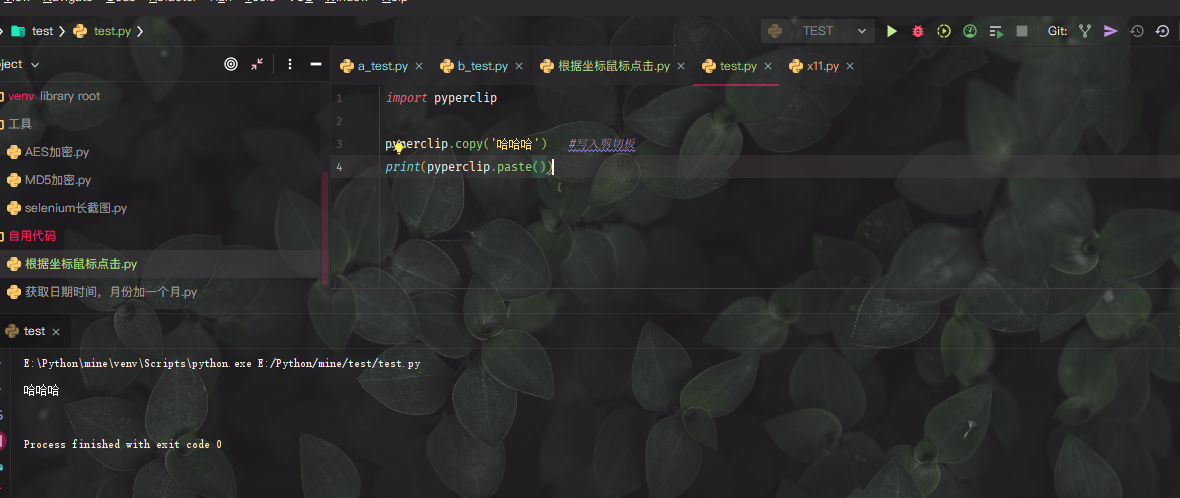Open Project panel options three-dot menu
Screen dimensions: 1180x498
(290, 65)
